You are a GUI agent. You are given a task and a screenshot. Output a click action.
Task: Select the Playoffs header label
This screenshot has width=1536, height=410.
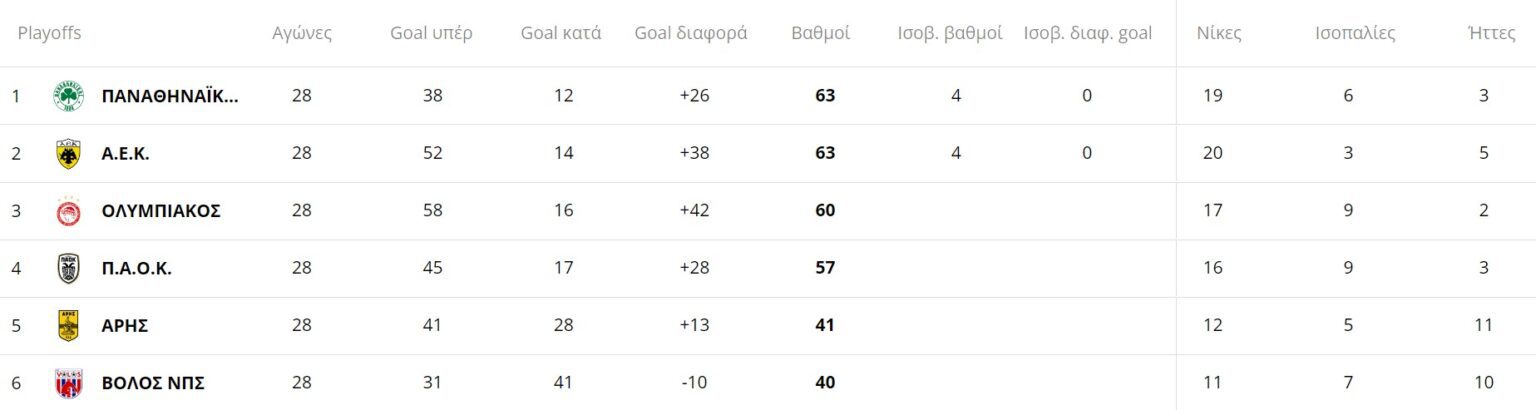click(x=49, y=33)
